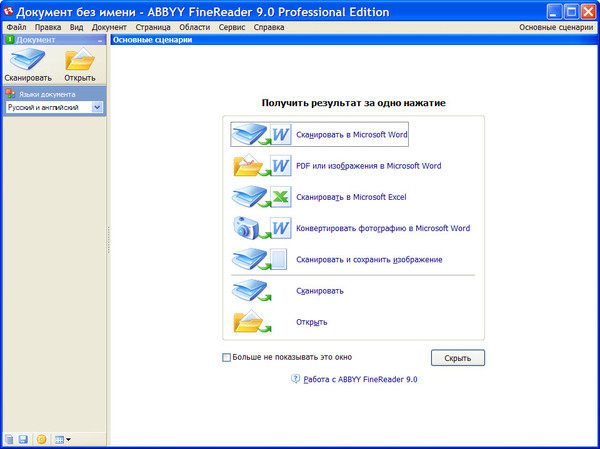The width and height of the screenshot is (600, 449).
Task: Open the Области menu
Action: pyautogui.click(x=195, y=27)
